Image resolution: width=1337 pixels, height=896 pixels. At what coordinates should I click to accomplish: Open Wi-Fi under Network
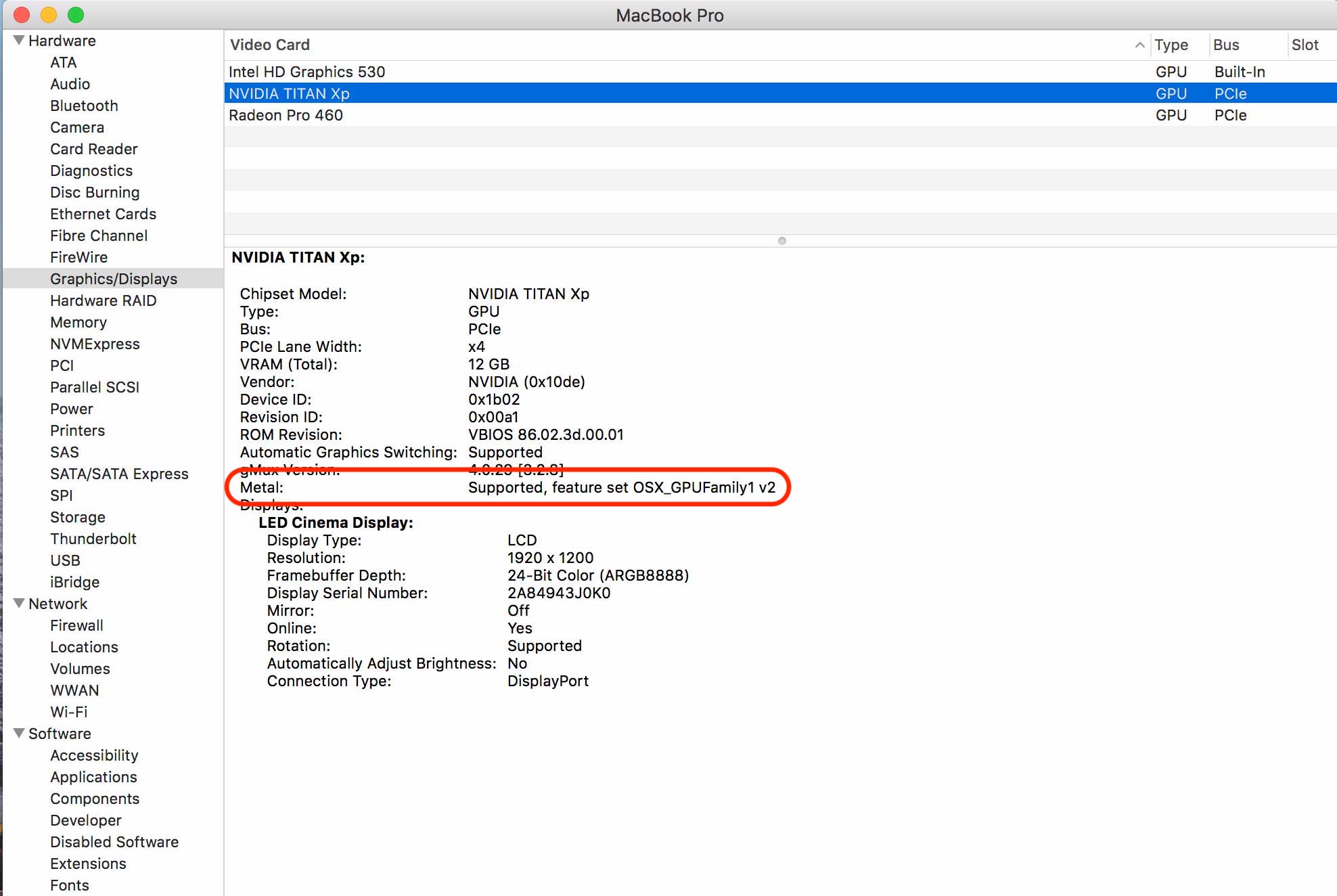click(68, 712)
